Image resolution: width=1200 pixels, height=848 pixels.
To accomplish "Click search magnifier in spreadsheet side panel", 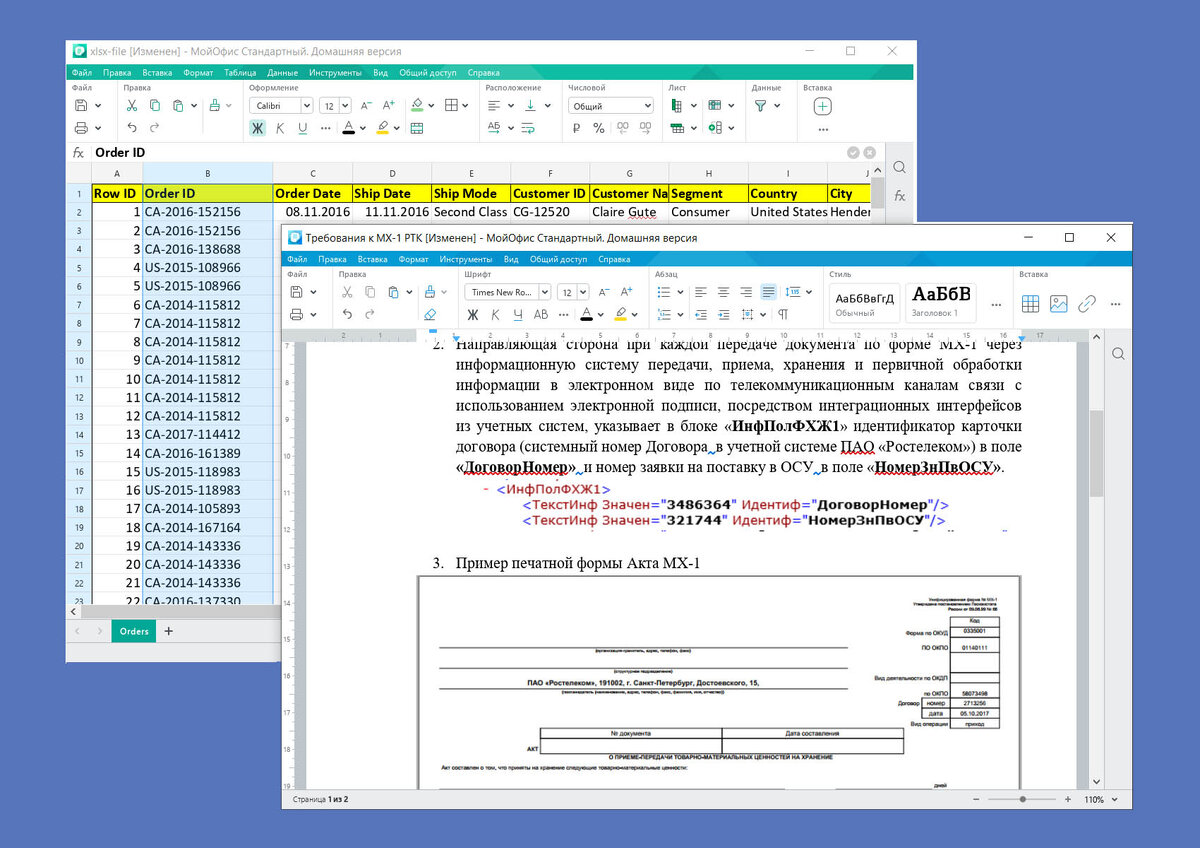I will point(900,167).
